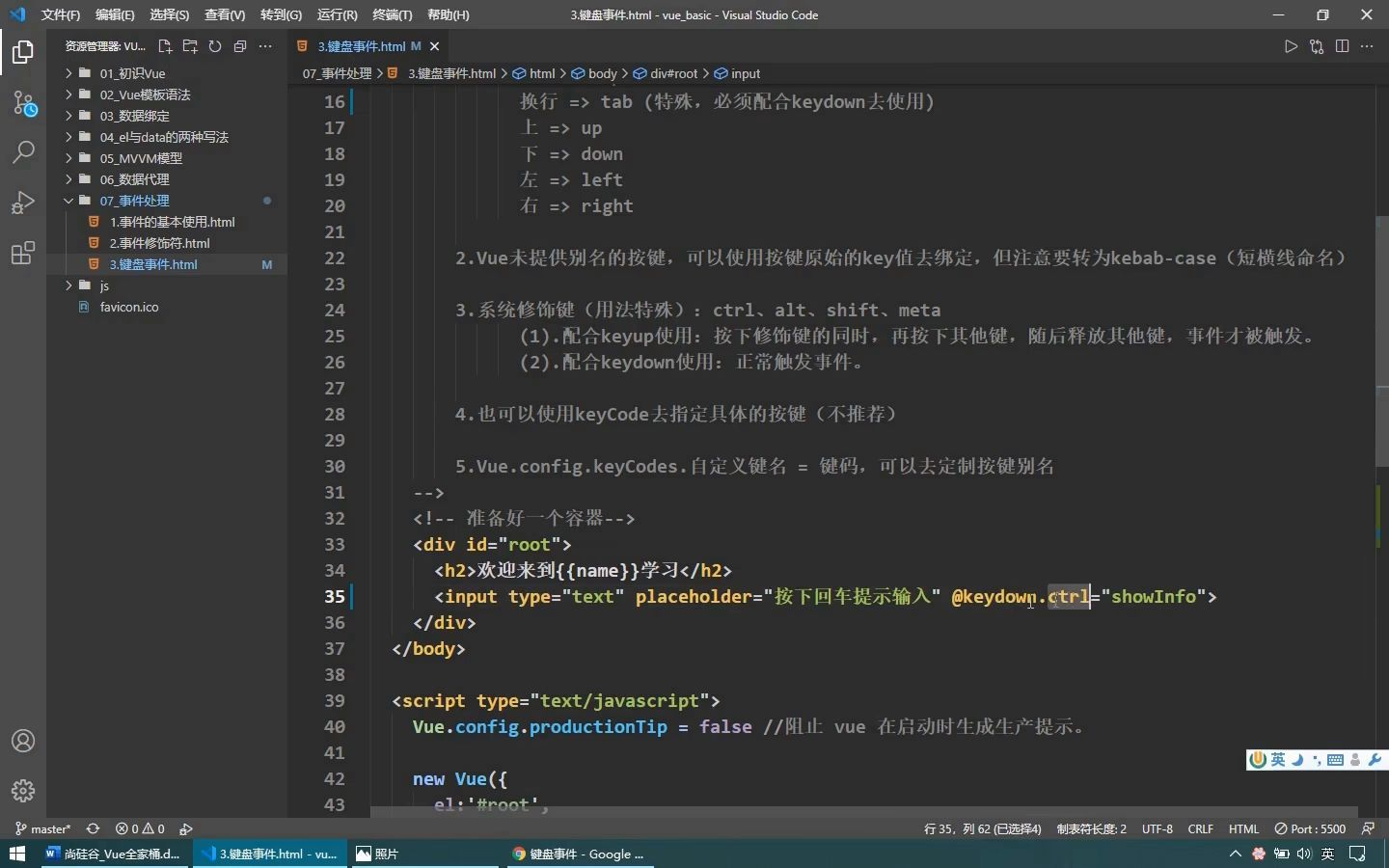Viewport: 1389px width, 868px height.
Task: Refresh the explorer file tree
Action: click(215, 46)
